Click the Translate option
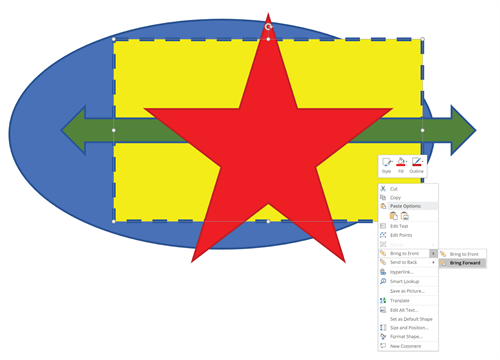The image size is (500, 360). (408, 300)
